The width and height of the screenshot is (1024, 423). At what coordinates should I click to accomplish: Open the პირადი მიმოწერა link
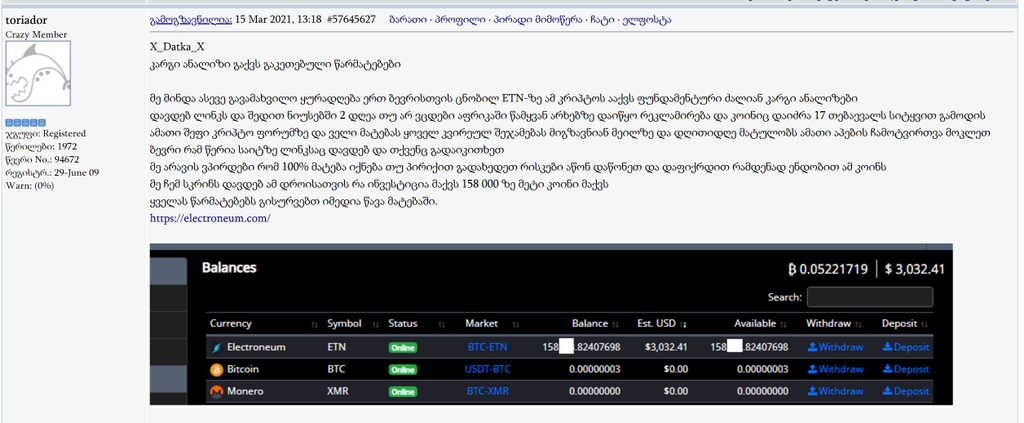537,20
